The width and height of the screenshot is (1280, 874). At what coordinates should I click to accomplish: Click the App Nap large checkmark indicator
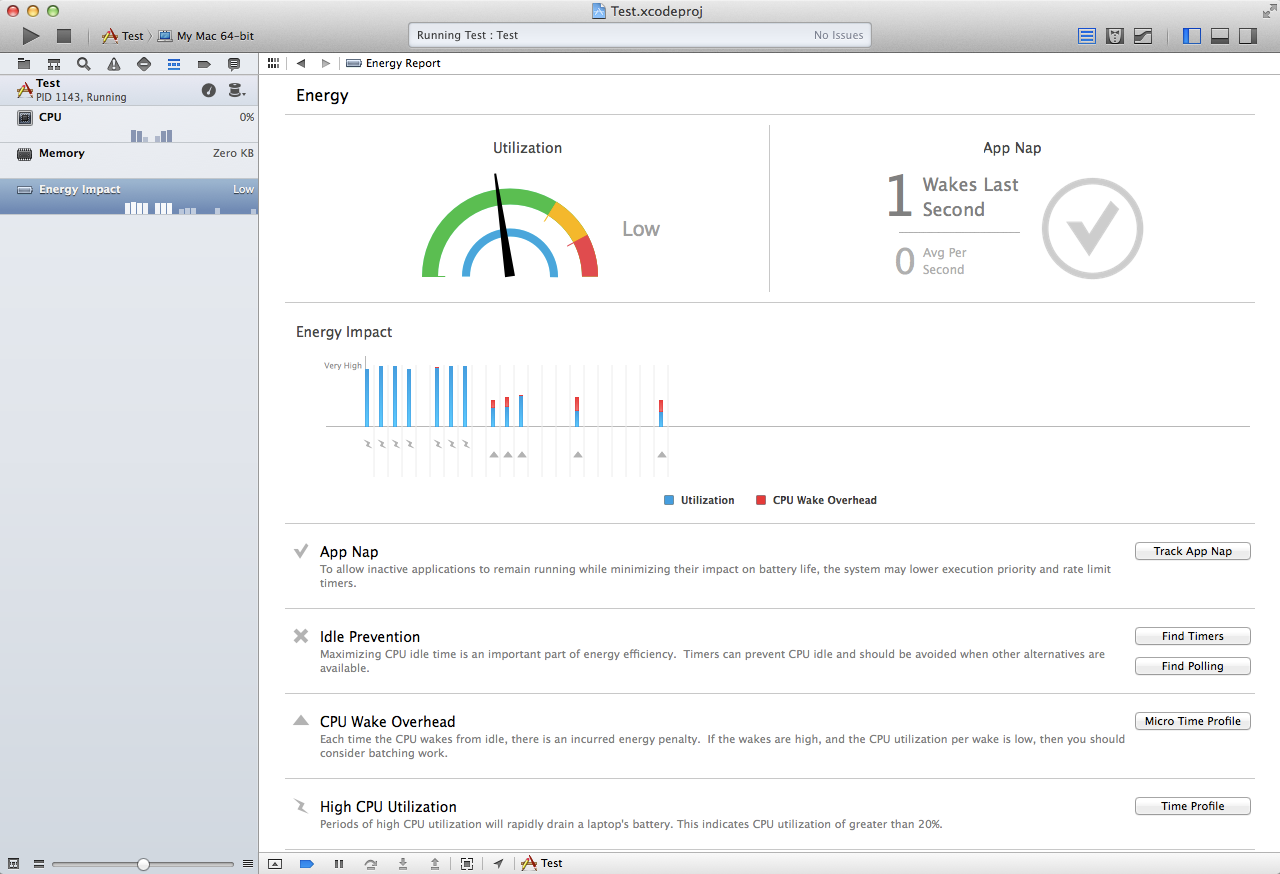tap(1092, 228)
